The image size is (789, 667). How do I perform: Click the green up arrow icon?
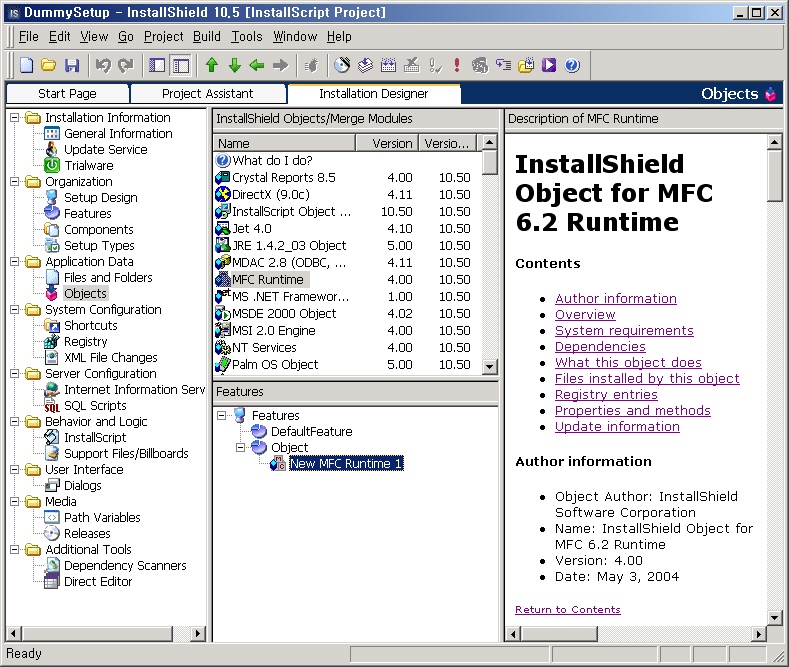coord(212,65)
